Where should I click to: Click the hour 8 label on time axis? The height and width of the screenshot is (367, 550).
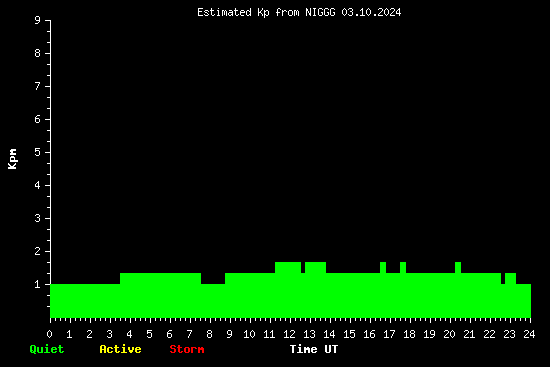click(x=209, y=334)
